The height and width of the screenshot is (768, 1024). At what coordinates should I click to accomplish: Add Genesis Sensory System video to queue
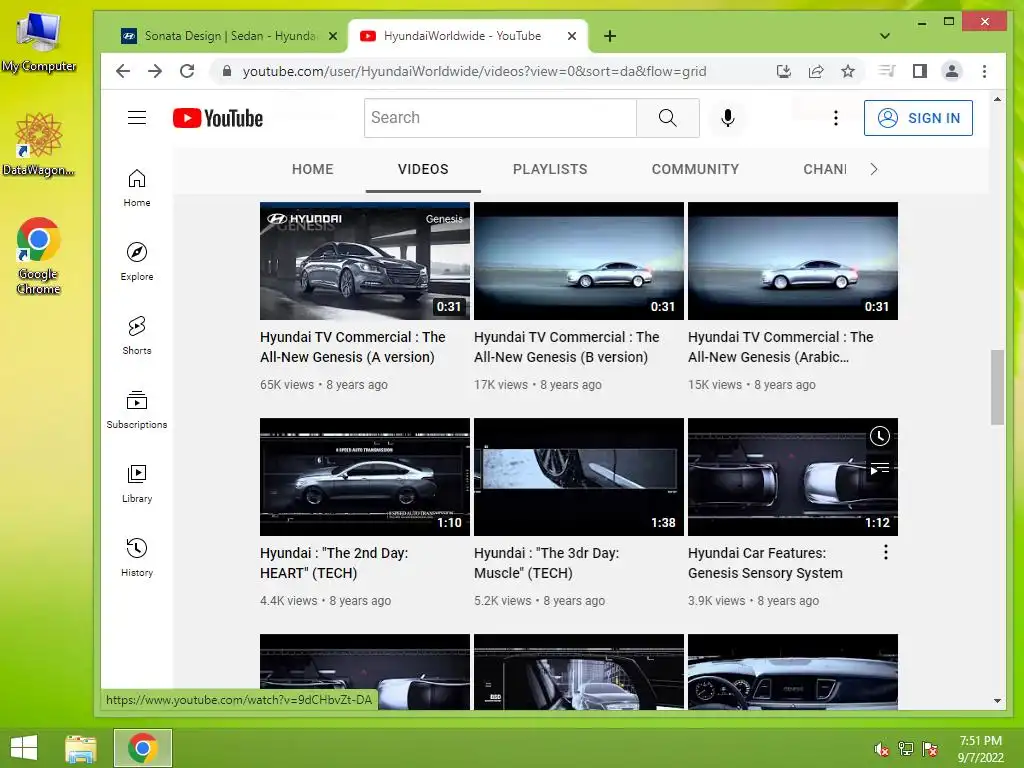[880, 468]
